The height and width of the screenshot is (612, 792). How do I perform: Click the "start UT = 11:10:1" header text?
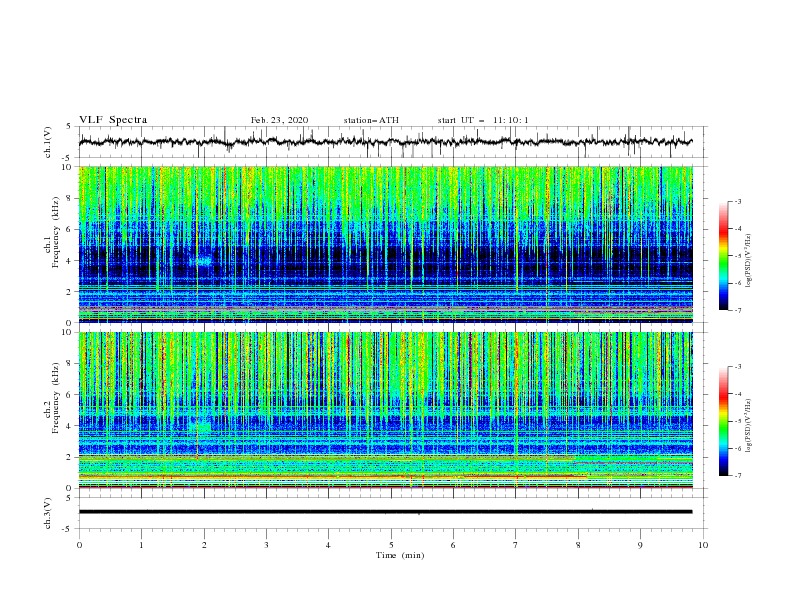point(483,120)
